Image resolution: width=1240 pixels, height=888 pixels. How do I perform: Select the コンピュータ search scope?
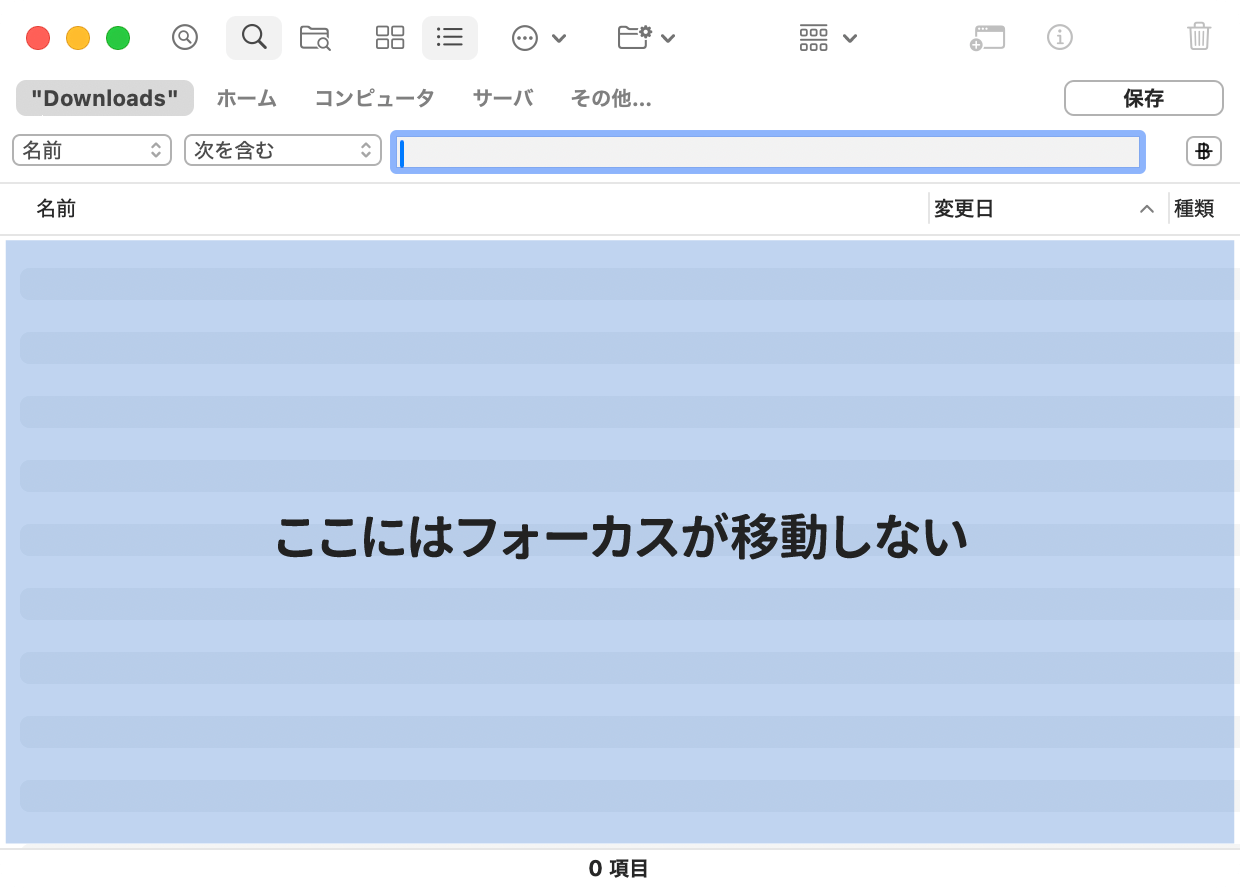coord(374,98)
